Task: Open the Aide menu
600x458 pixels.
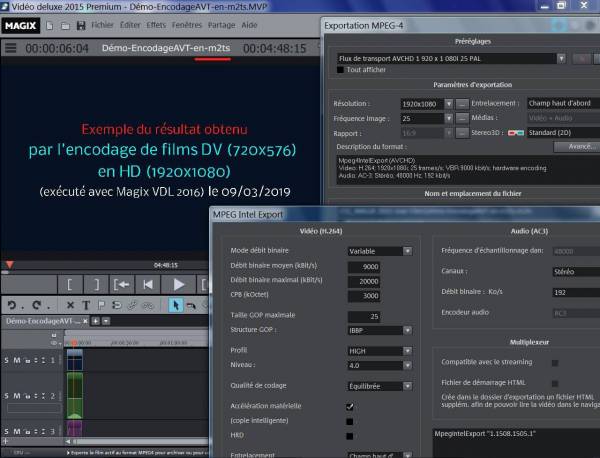Action: [x=249, y=25]
